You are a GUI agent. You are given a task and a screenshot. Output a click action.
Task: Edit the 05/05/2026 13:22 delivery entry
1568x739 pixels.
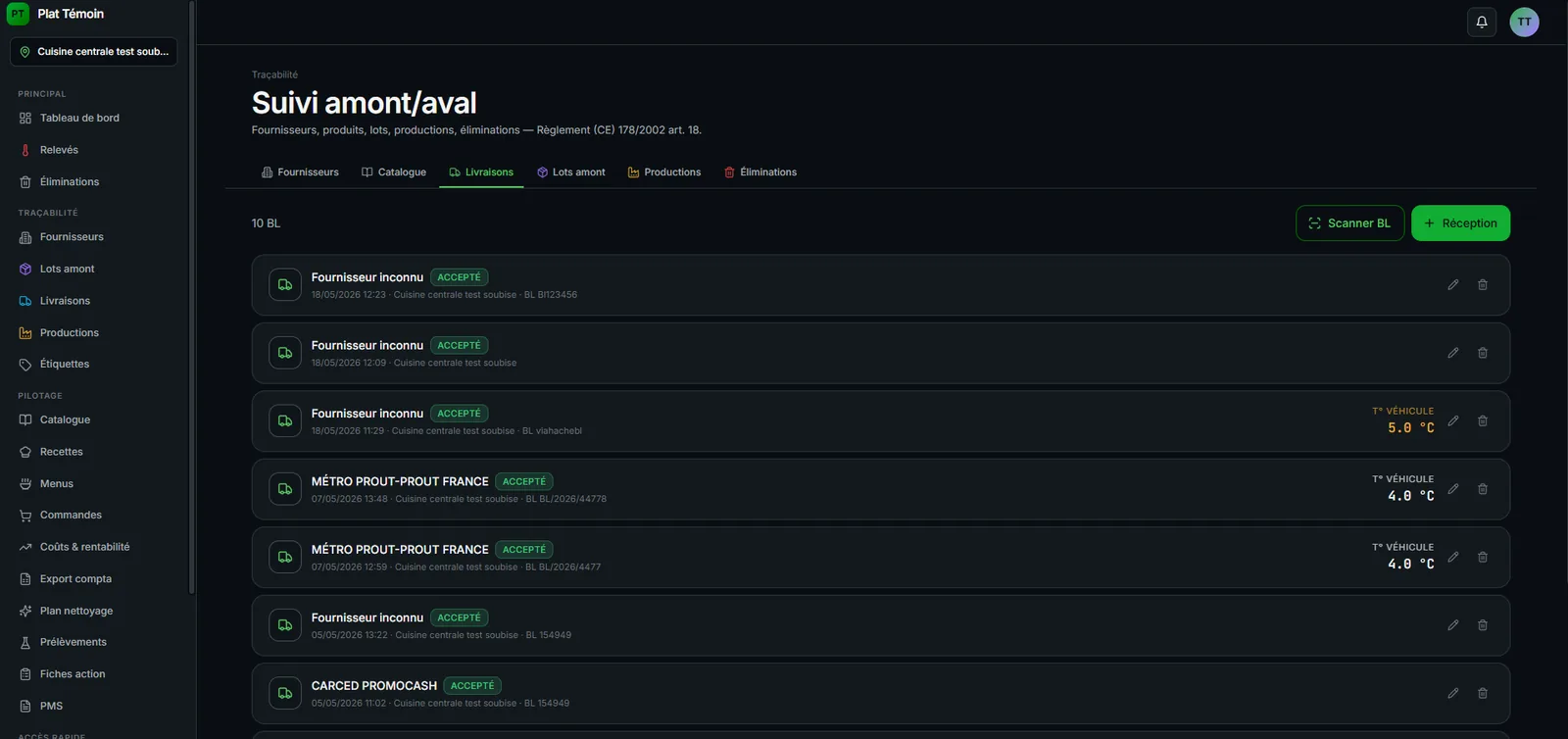1453,625
